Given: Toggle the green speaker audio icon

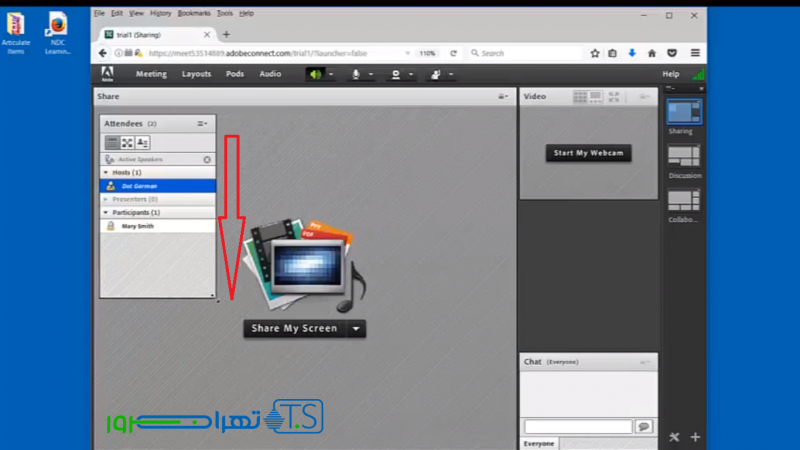Looking at the screenshot, I should point(316,74).
